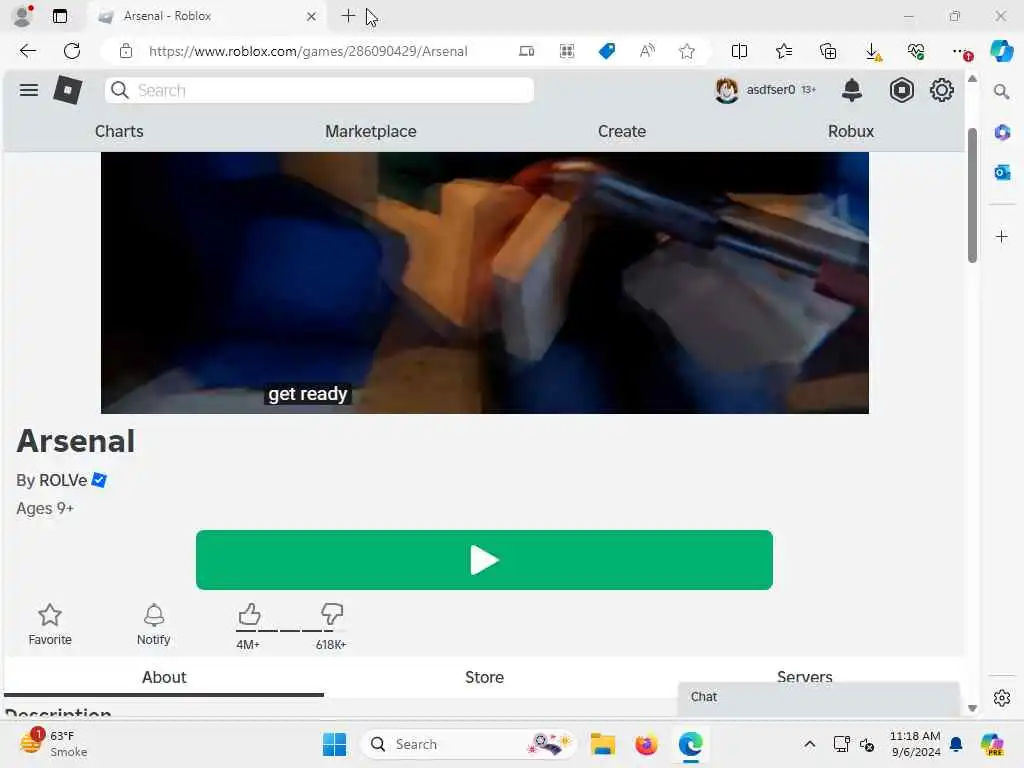Open QR code generator icon in address bar
This screenshot has width=1024, height=768.
567,51
